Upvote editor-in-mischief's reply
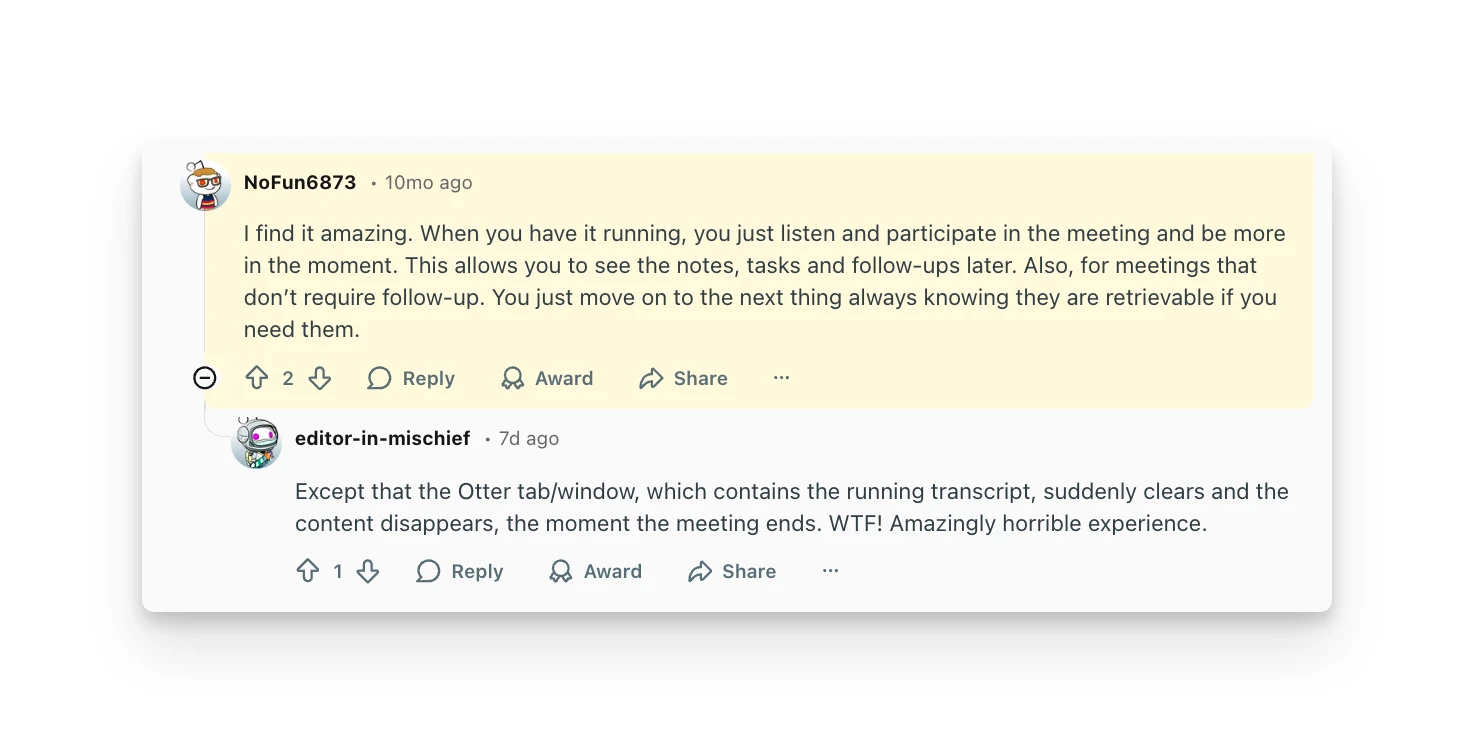The image size is (1474, 754). (x=308, y=571)
